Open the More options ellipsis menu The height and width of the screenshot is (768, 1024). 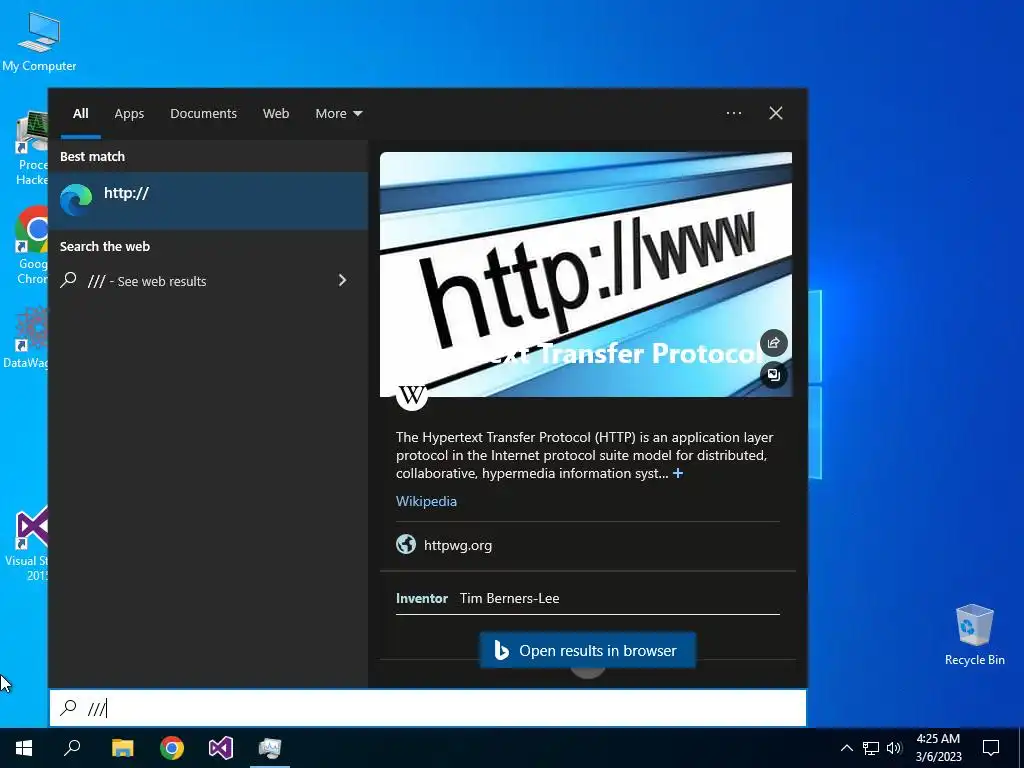pos(734,113)
